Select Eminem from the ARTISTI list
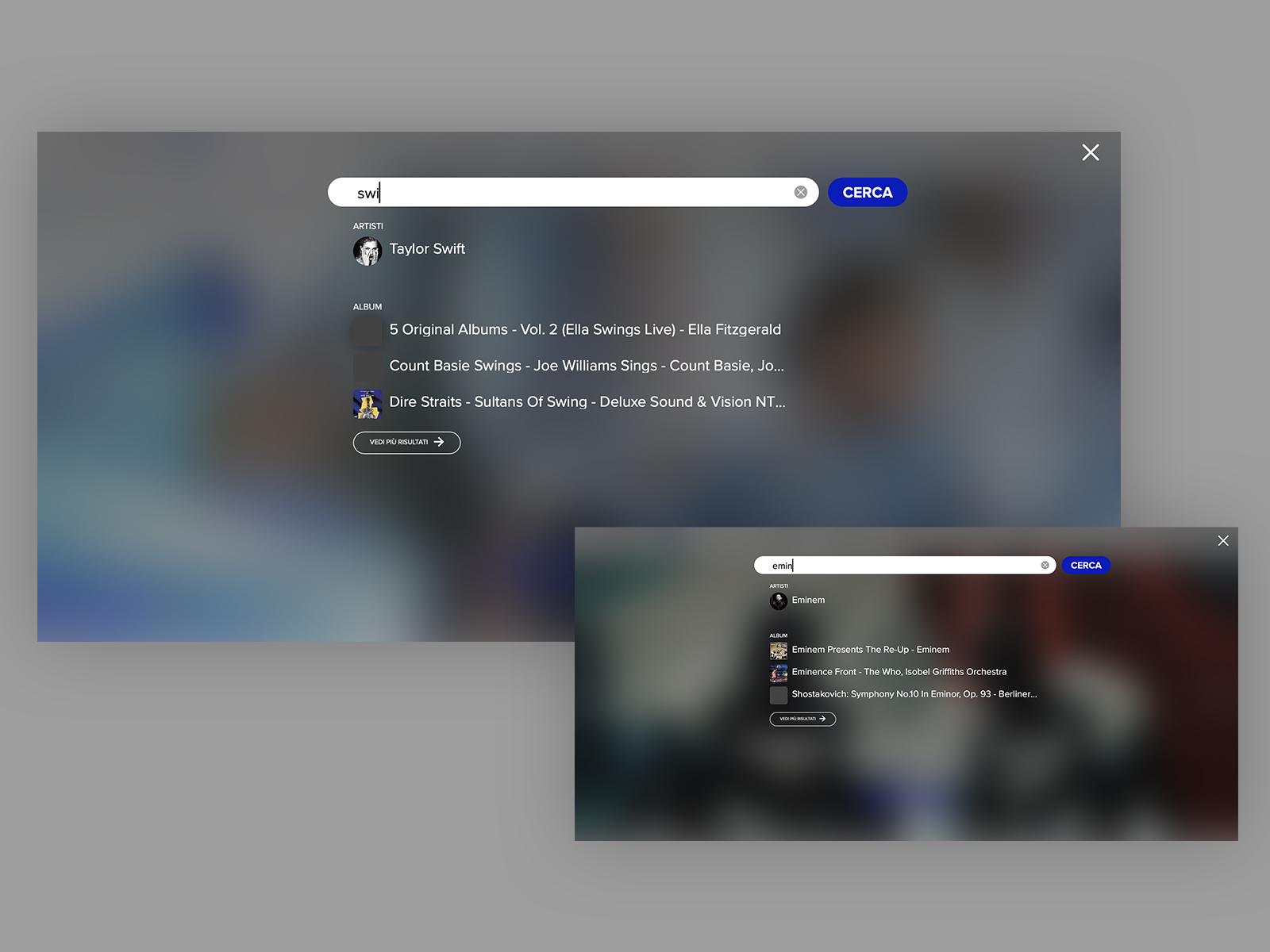This screenshot has height=952, width=1270. [807, 601]
